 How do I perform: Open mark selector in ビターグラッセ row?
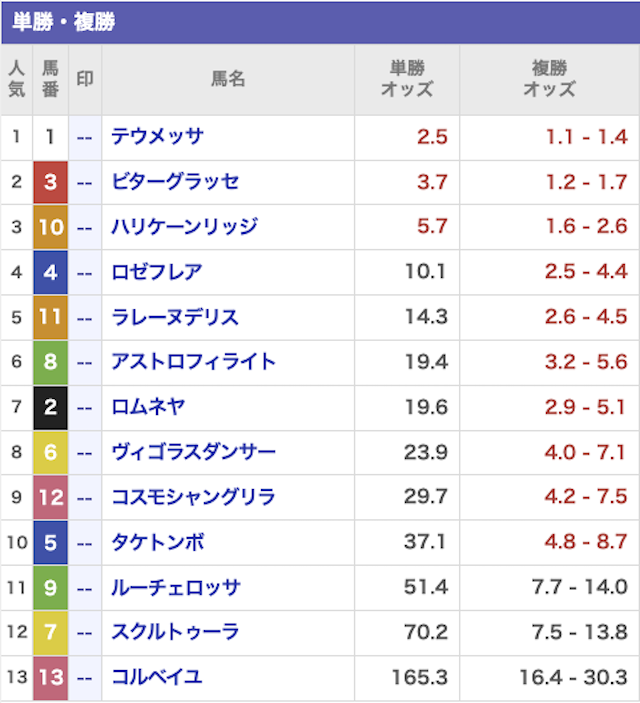[85, 182]
